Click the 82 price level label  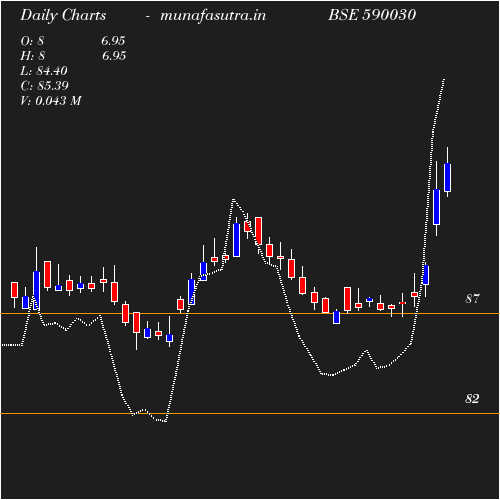tap(472, 399)
